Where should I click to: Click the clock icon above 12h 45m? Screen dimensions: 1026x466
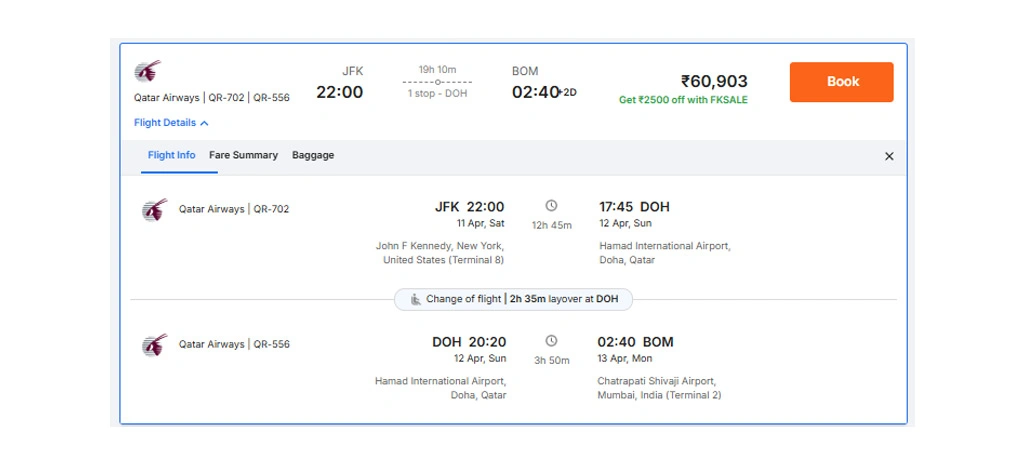(x=552, y=206)
